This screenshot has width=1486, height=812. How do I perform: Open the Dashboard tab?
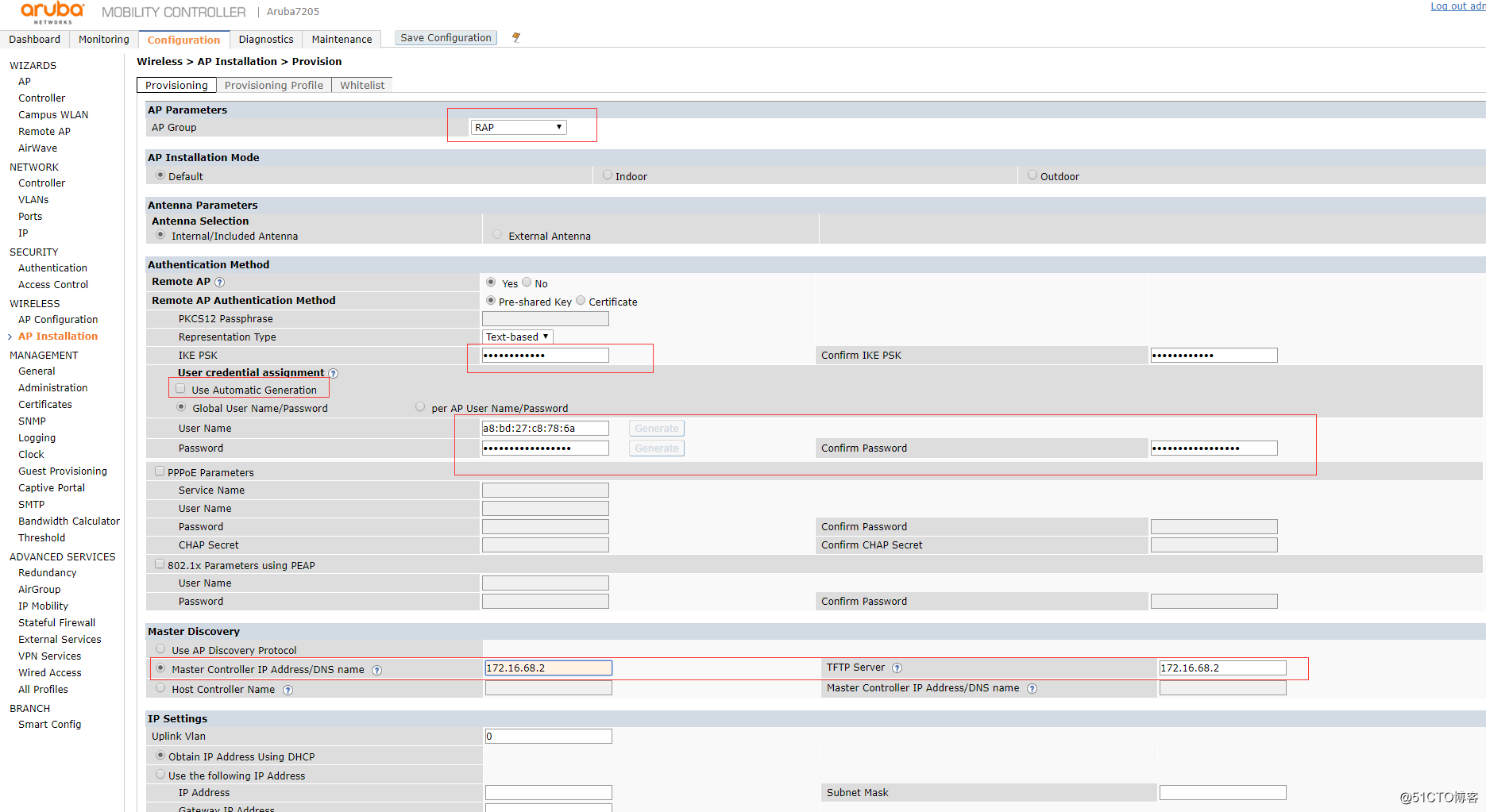pyautogui.click(x=34, y=39)
